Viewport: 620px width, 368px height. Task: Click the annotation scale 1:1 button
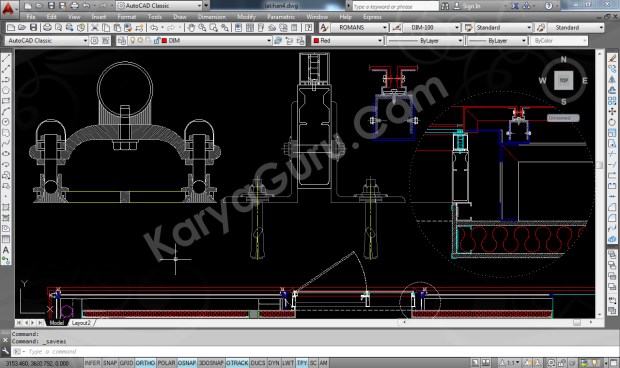[x=510, y=363]
